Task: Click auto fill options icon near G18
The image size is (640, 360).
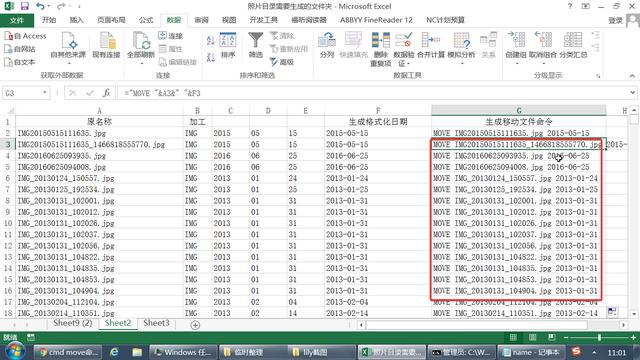Action: click(x=612, y=312)
